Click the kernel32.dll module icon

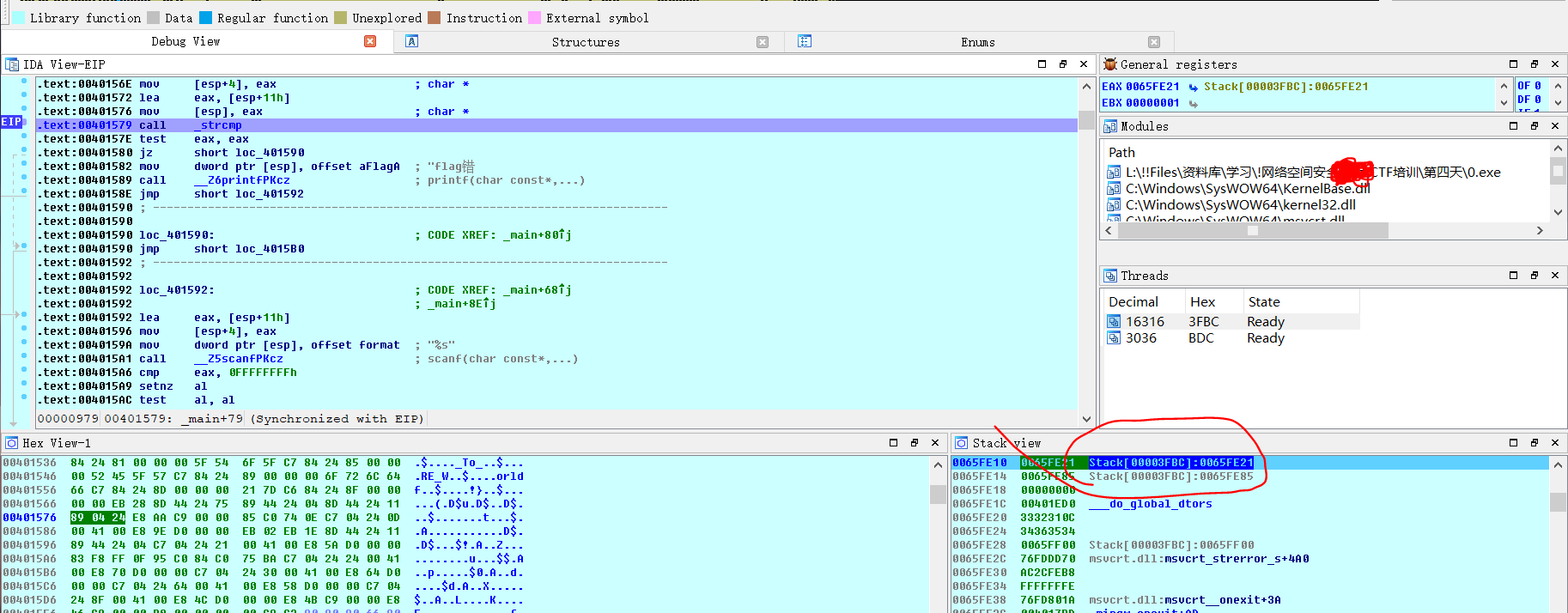pyautogui.click(x=1114, y=205)
